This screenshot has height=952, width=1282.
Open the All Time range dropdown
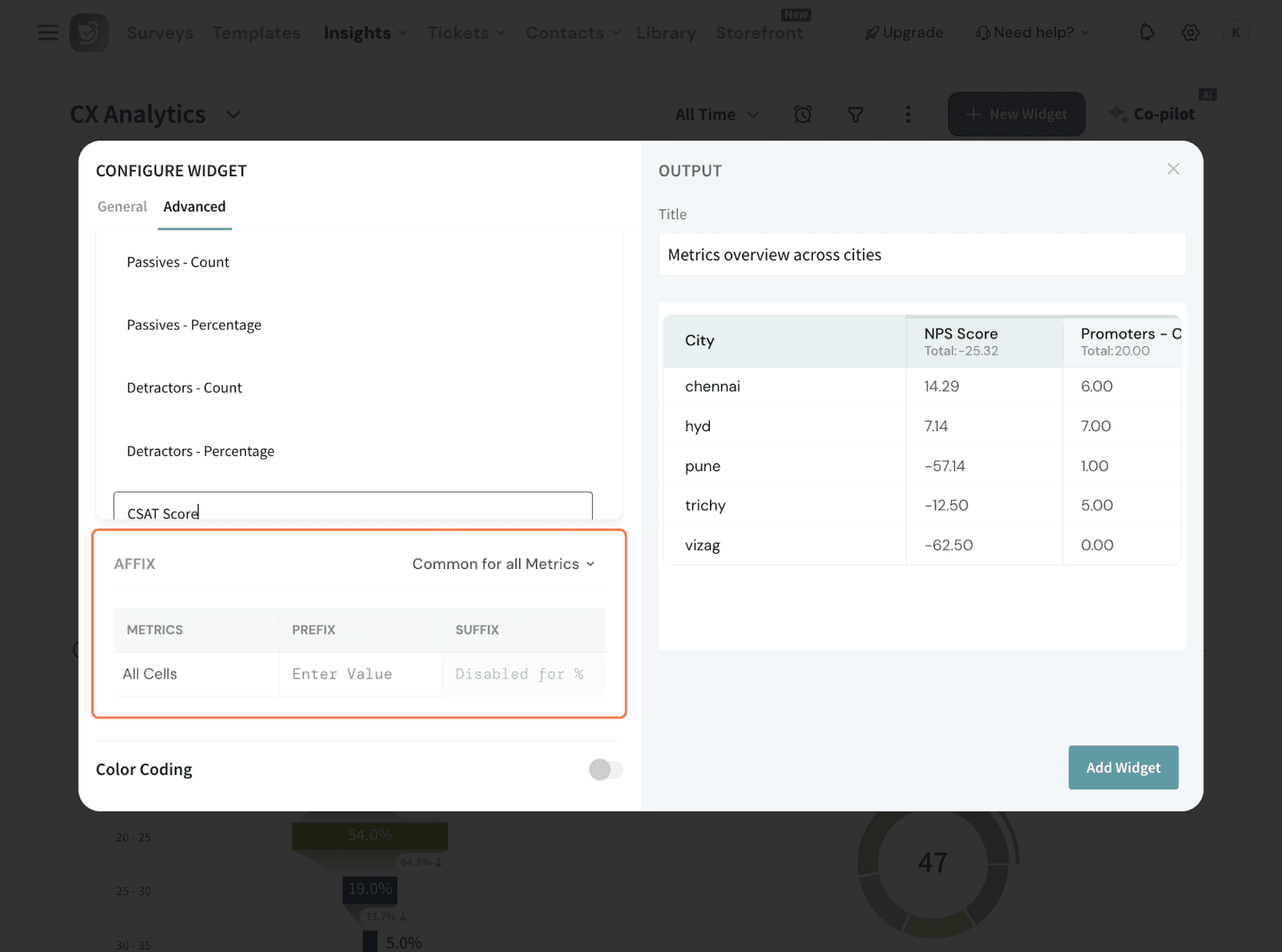pyautogui.click(x=716, y=115)
